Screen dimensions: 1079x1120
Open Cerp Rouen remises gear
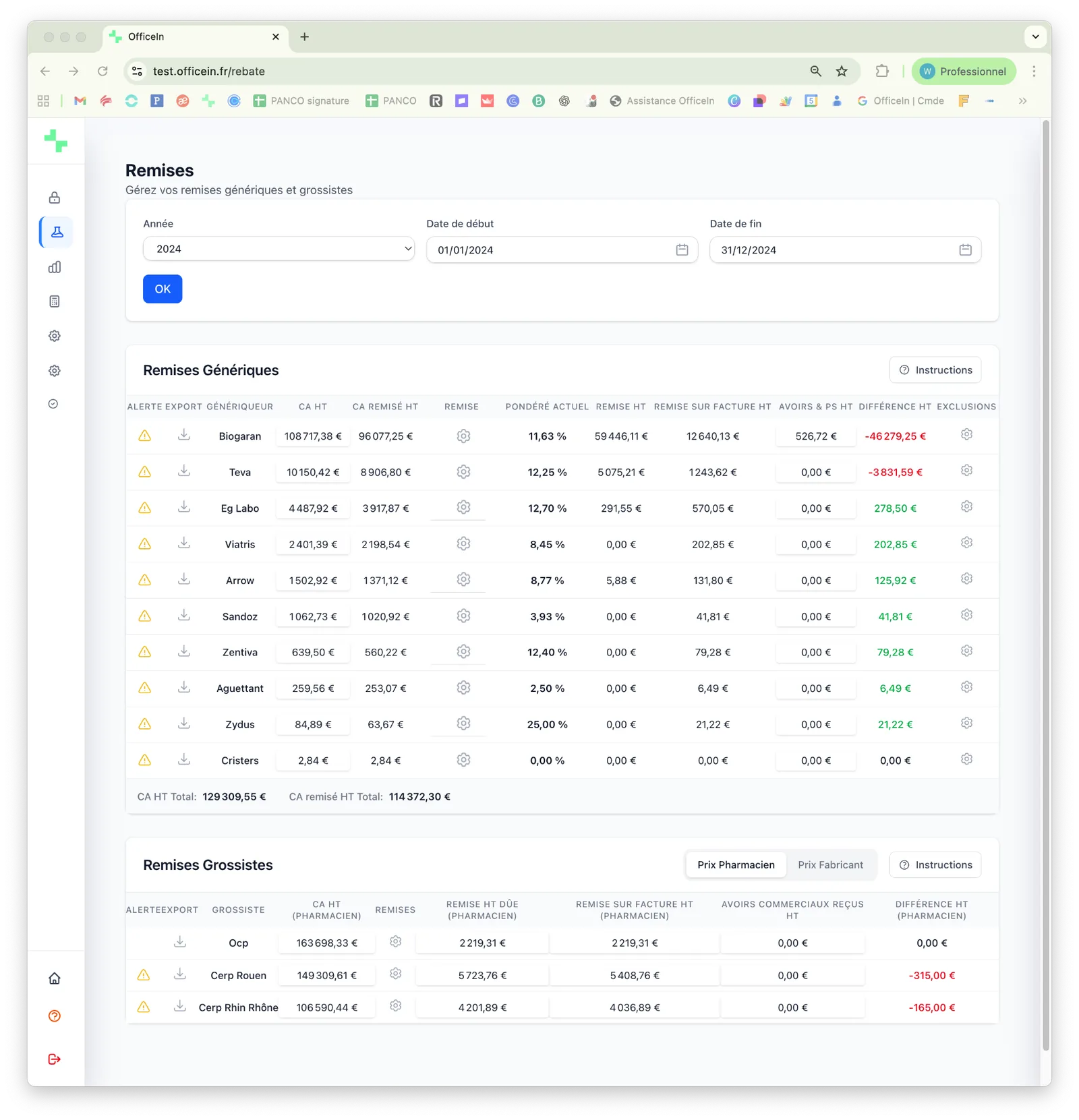[x=396, y=974]
